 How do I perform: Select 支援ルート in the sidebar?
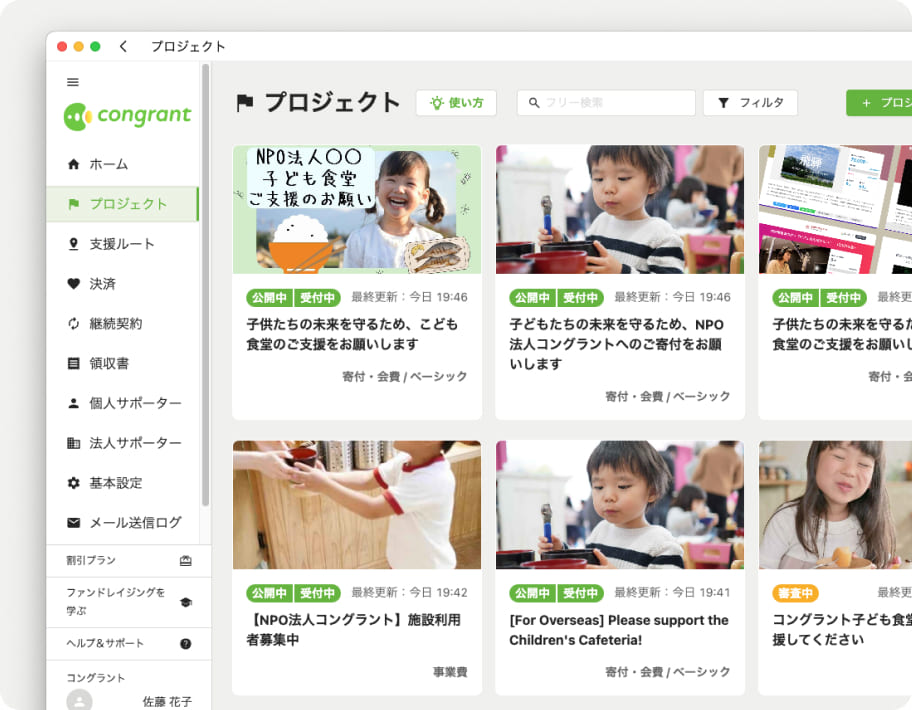[122, 244]
